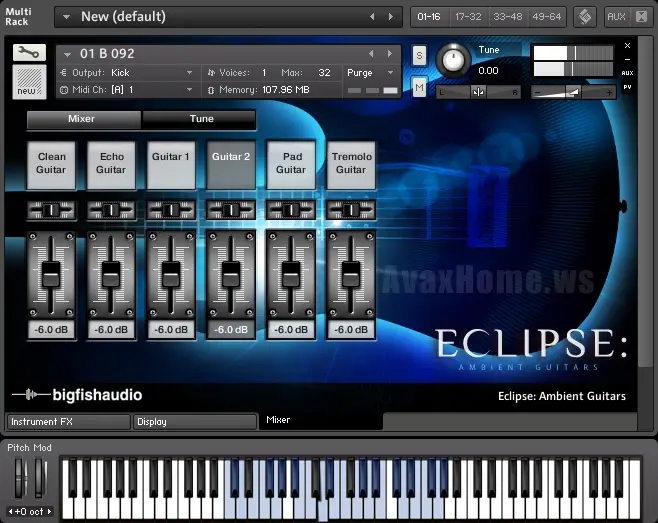Toggle the Echo Guitar layer button
Screen dimensions: 658x523
(x=111, y=165)
